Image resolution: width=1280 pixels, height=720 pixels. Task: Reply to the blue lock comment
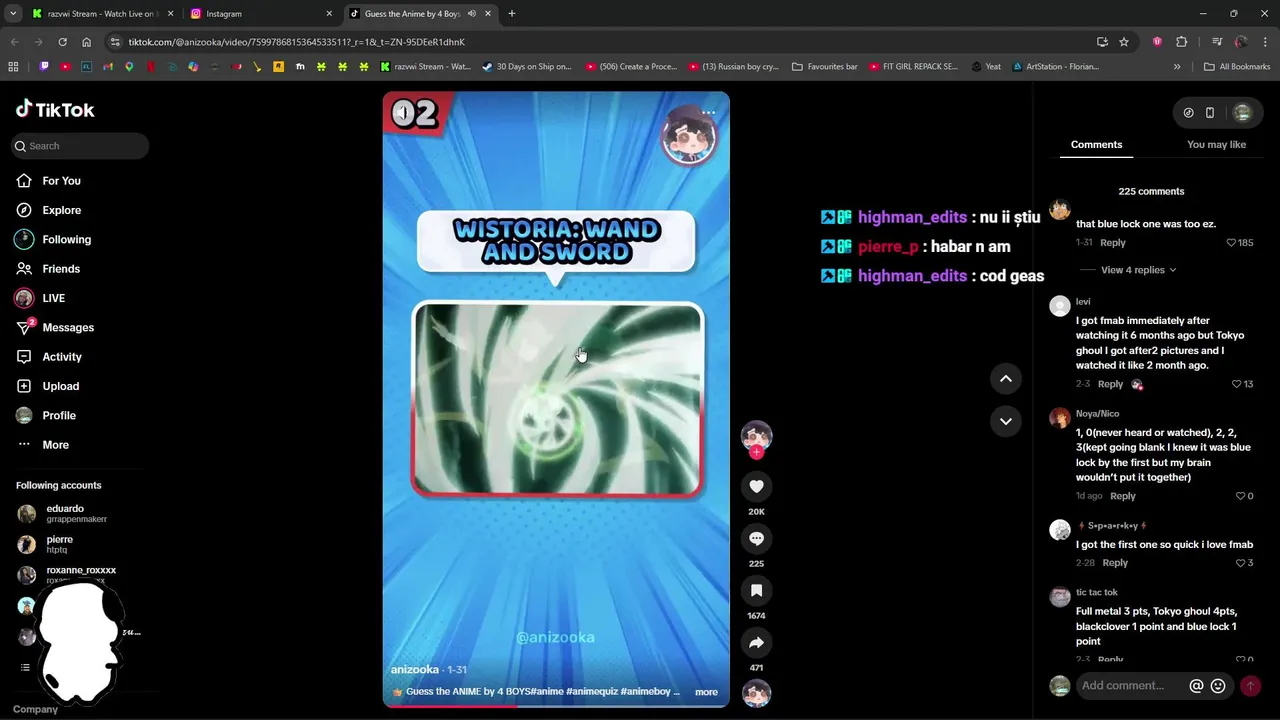tap(1112, 243)
